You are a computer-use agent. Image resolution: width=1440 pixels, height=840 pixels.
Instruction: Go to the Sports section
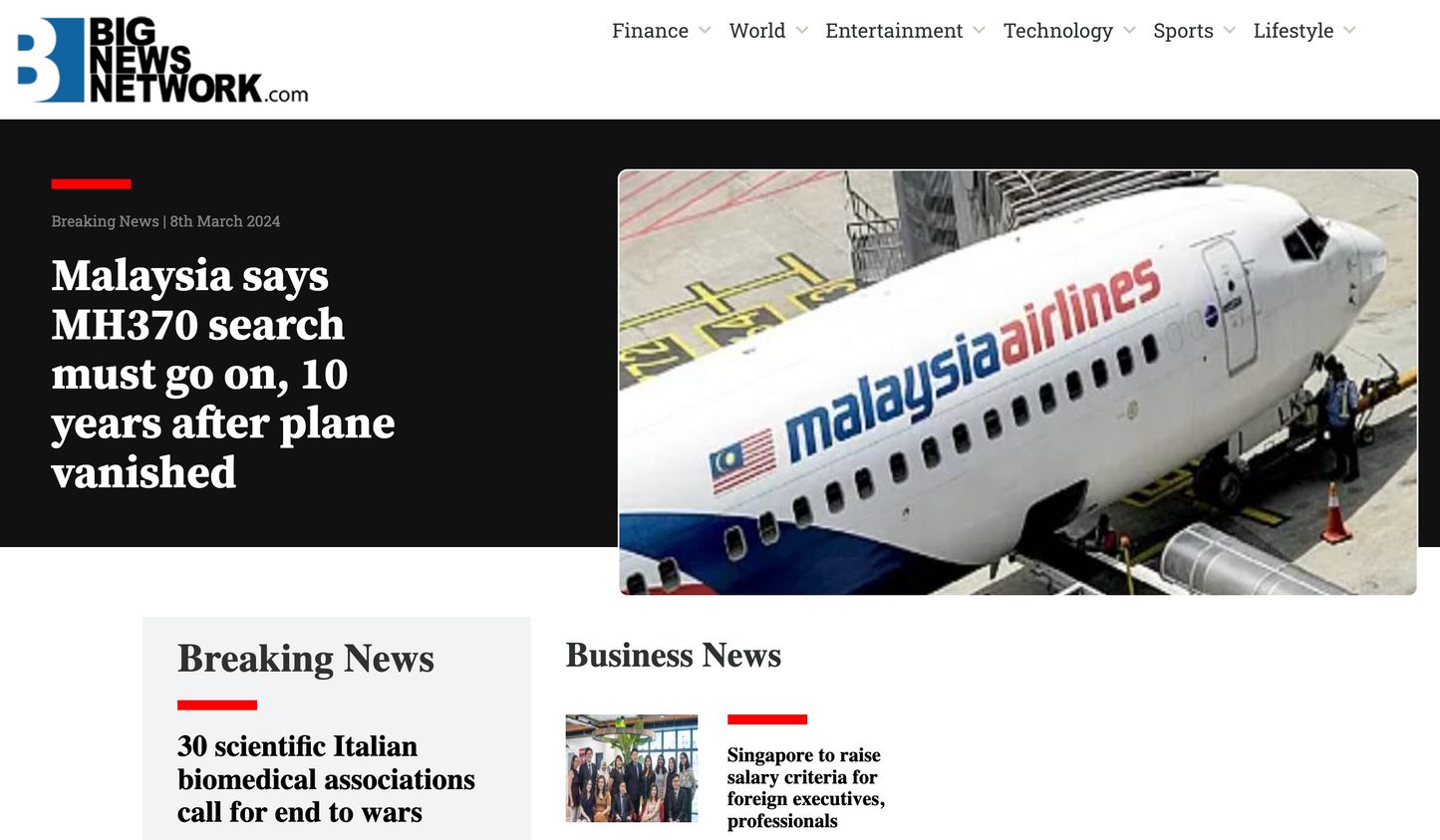[x=1183, y=31]
